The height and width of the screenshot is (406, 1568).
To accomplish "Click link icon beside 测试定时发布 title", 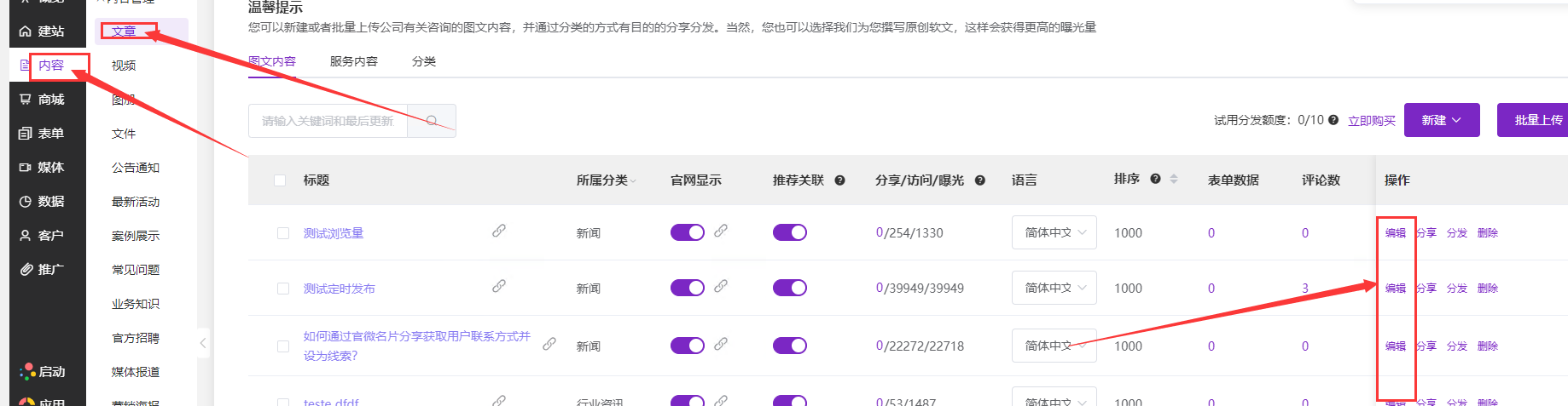I will tap(499, 286).
